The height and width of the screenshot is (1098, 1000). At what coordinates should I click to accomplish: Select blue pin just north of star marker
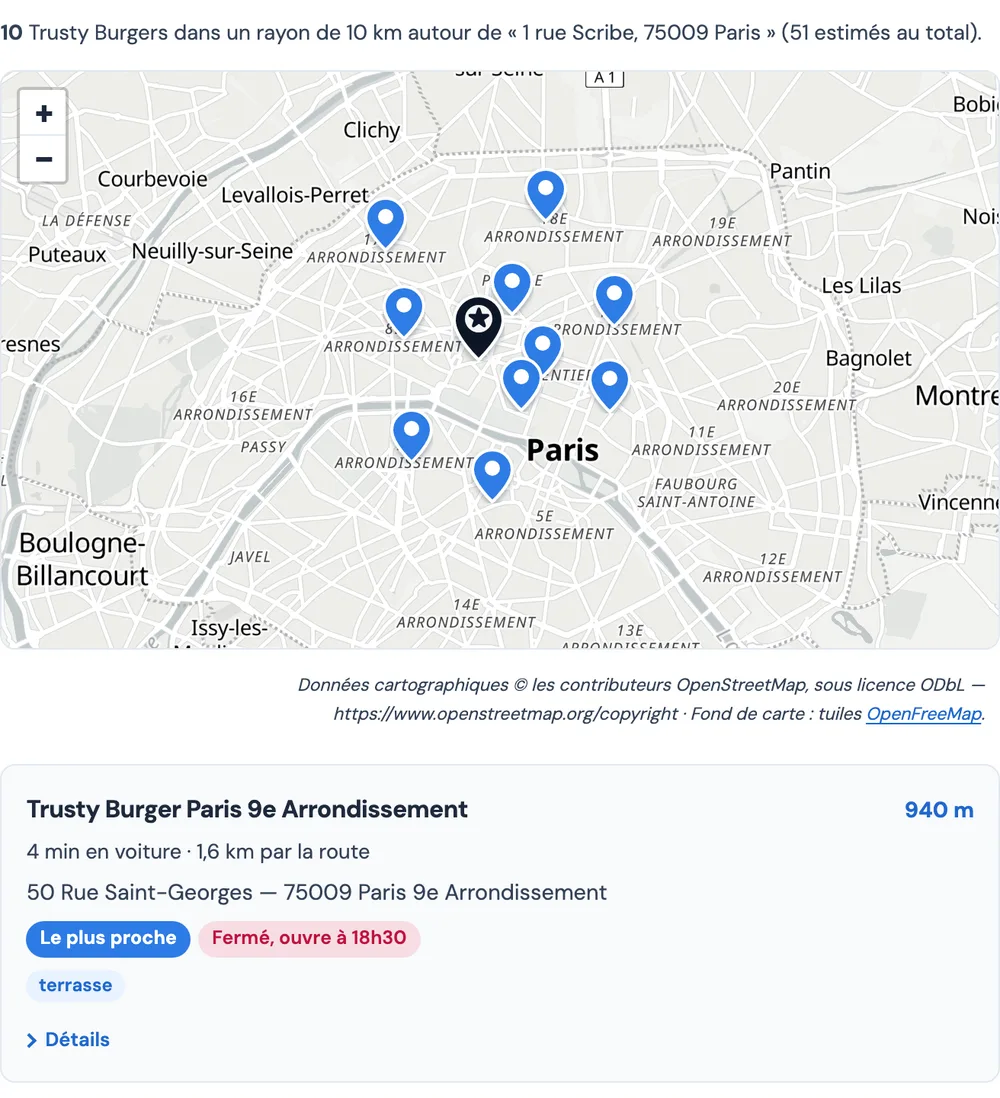click(513, 288)
